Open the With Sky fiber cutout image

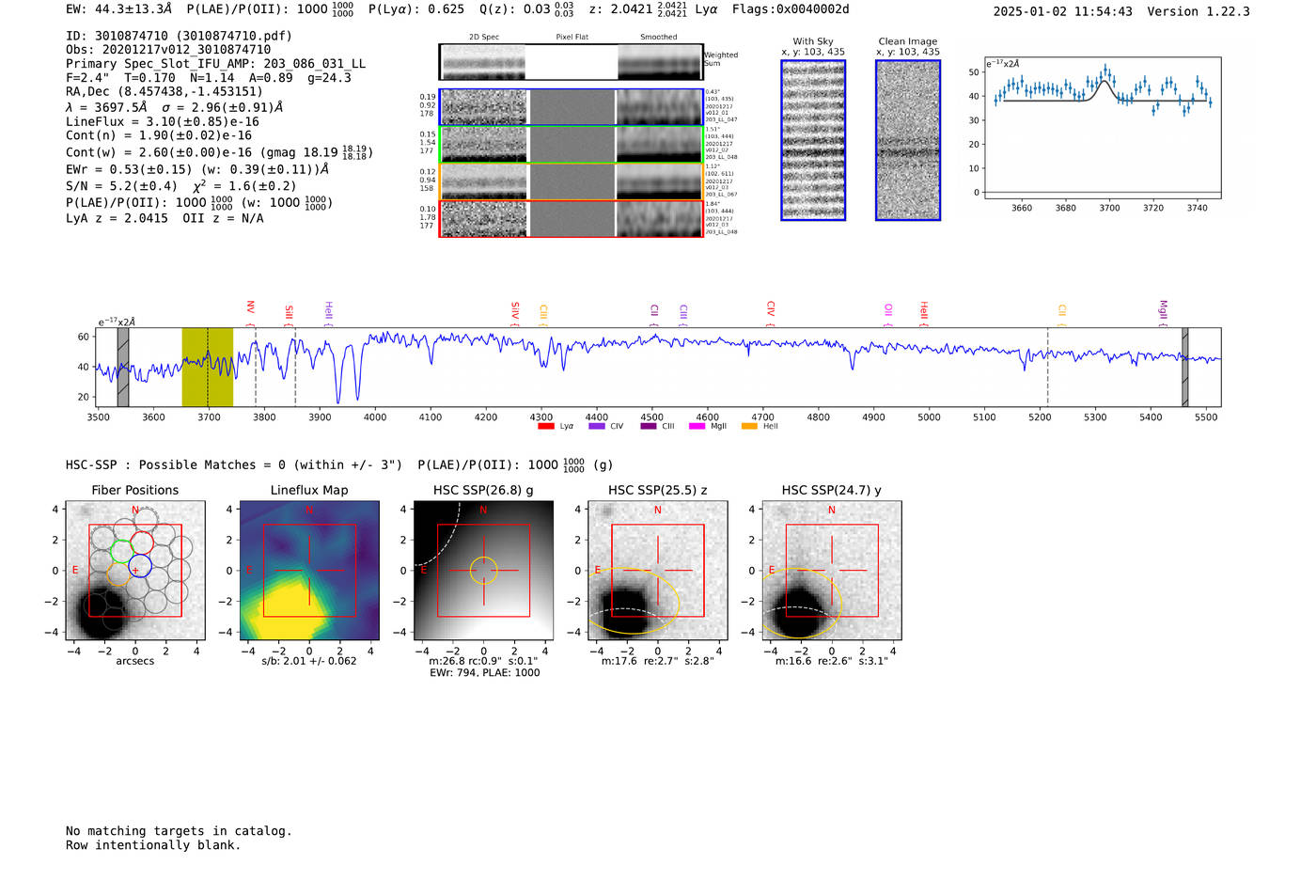tap(813, 140)
